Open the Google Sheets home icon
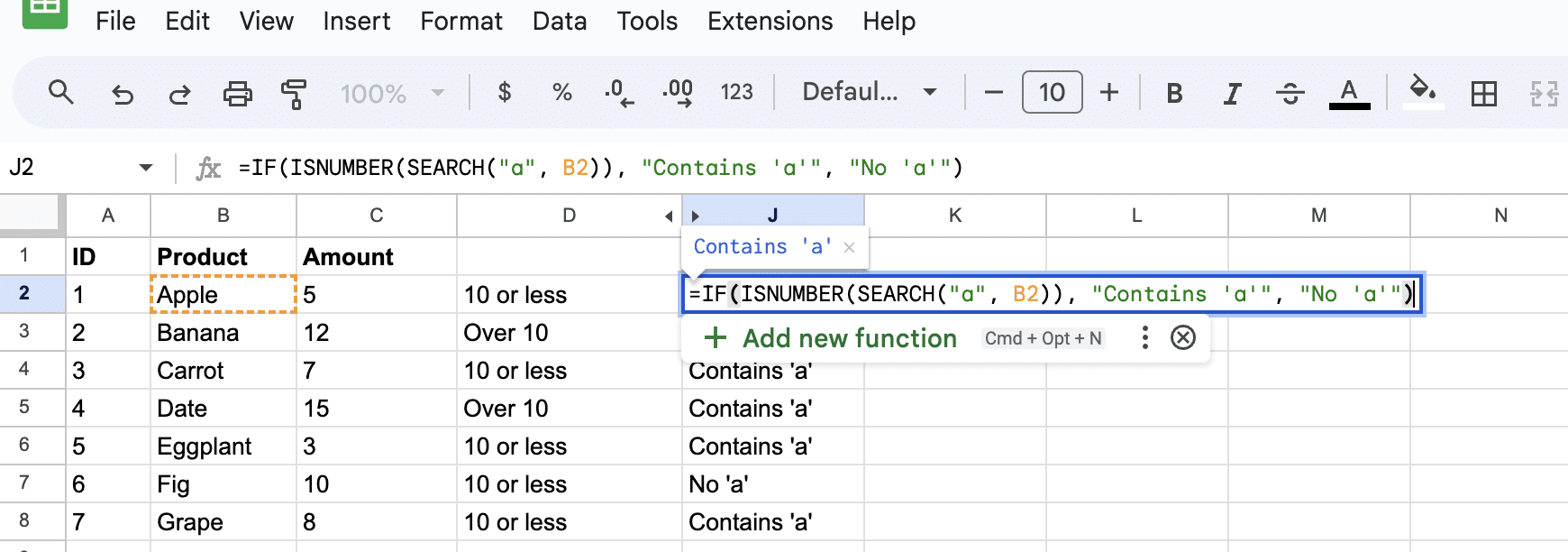1568x552 pixels. [x=45, y=11]
